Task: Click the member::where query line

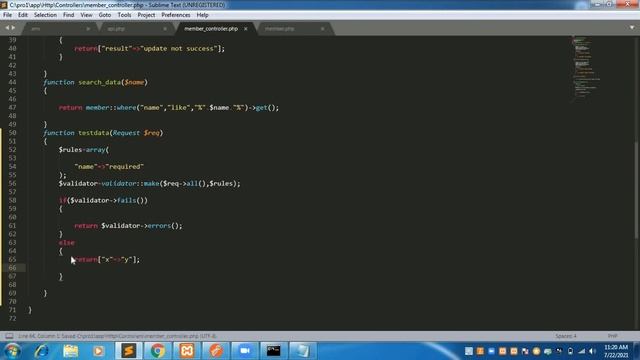Action: [x=169, y=108]
